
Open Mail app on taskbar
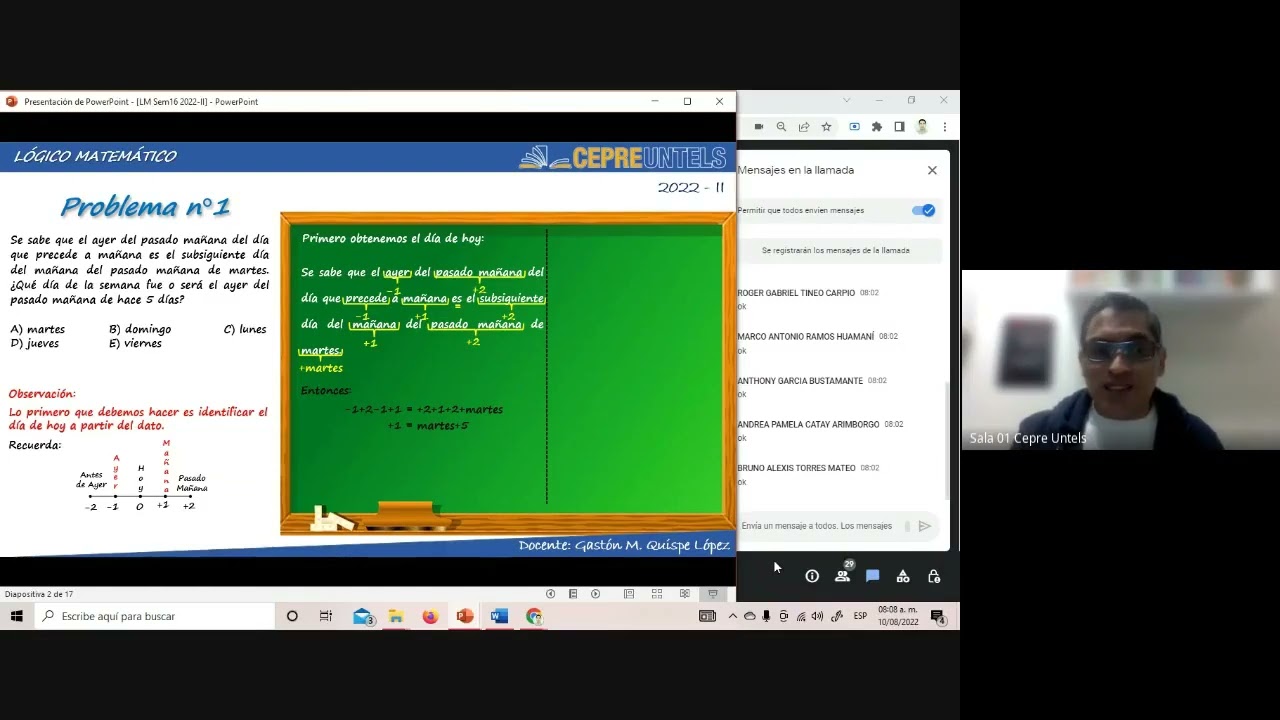[x=363, y=616]
